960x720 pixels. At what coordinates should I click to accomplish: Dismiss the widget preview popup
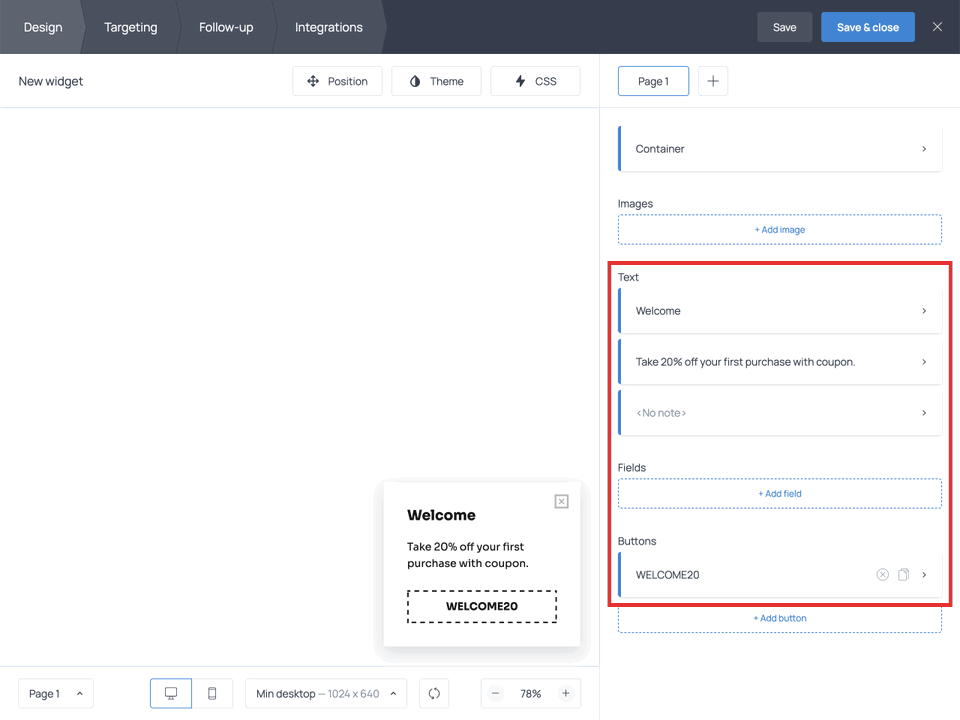(561, 501)
